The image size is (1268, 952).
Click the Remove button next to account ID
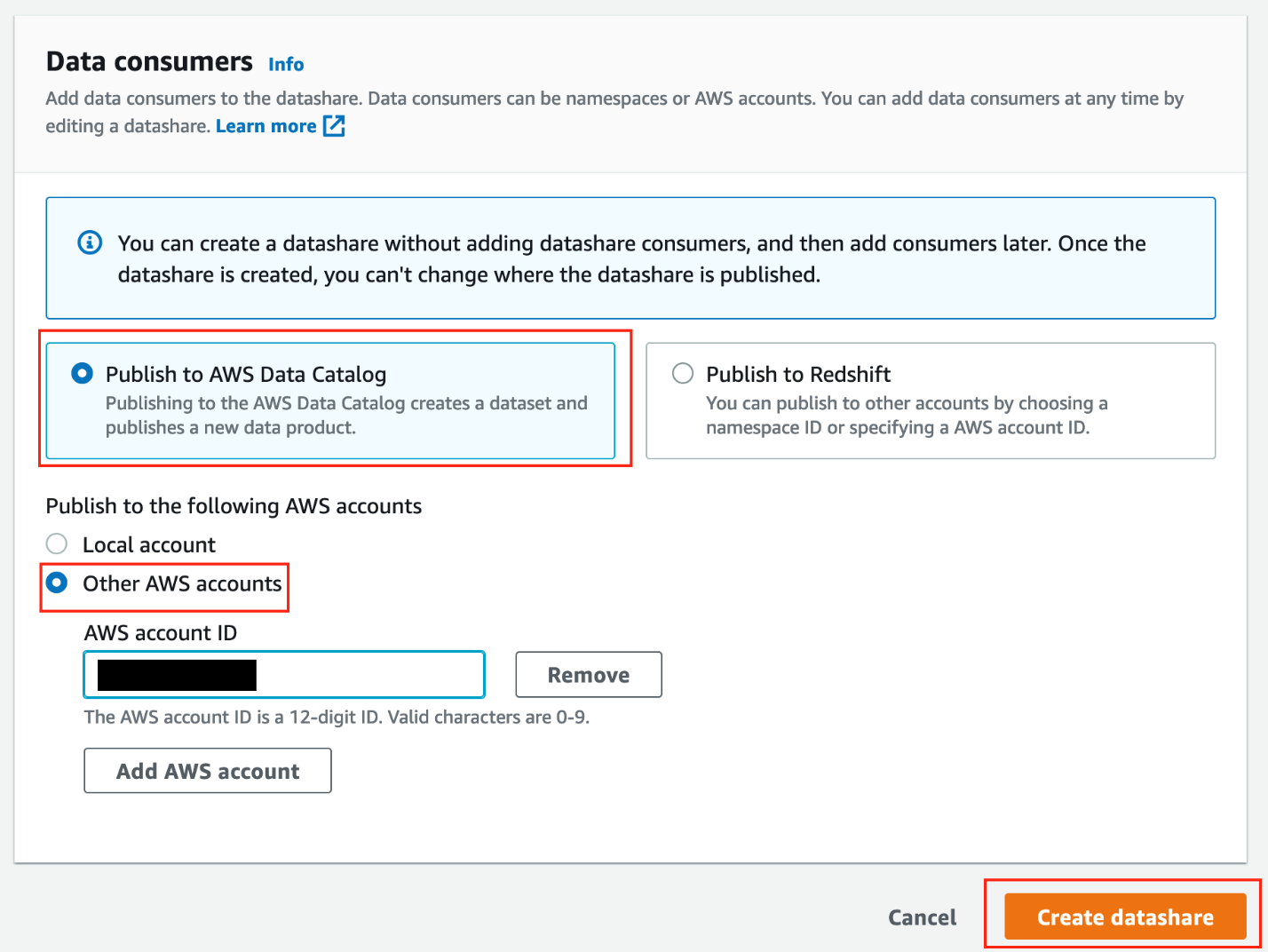pos(589,675)
